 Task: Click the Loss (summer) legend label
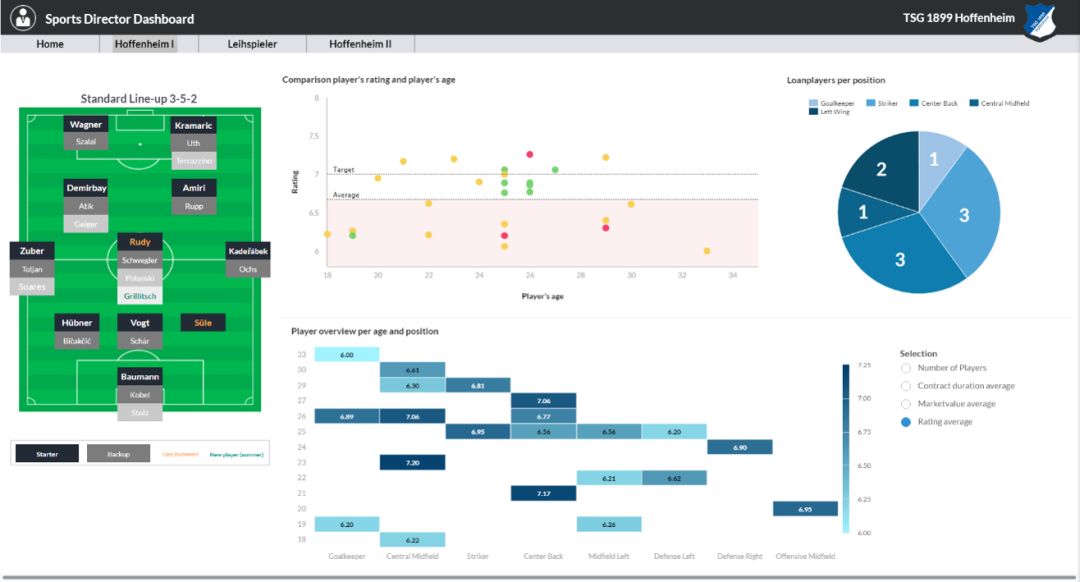click(x=180, y=455)
